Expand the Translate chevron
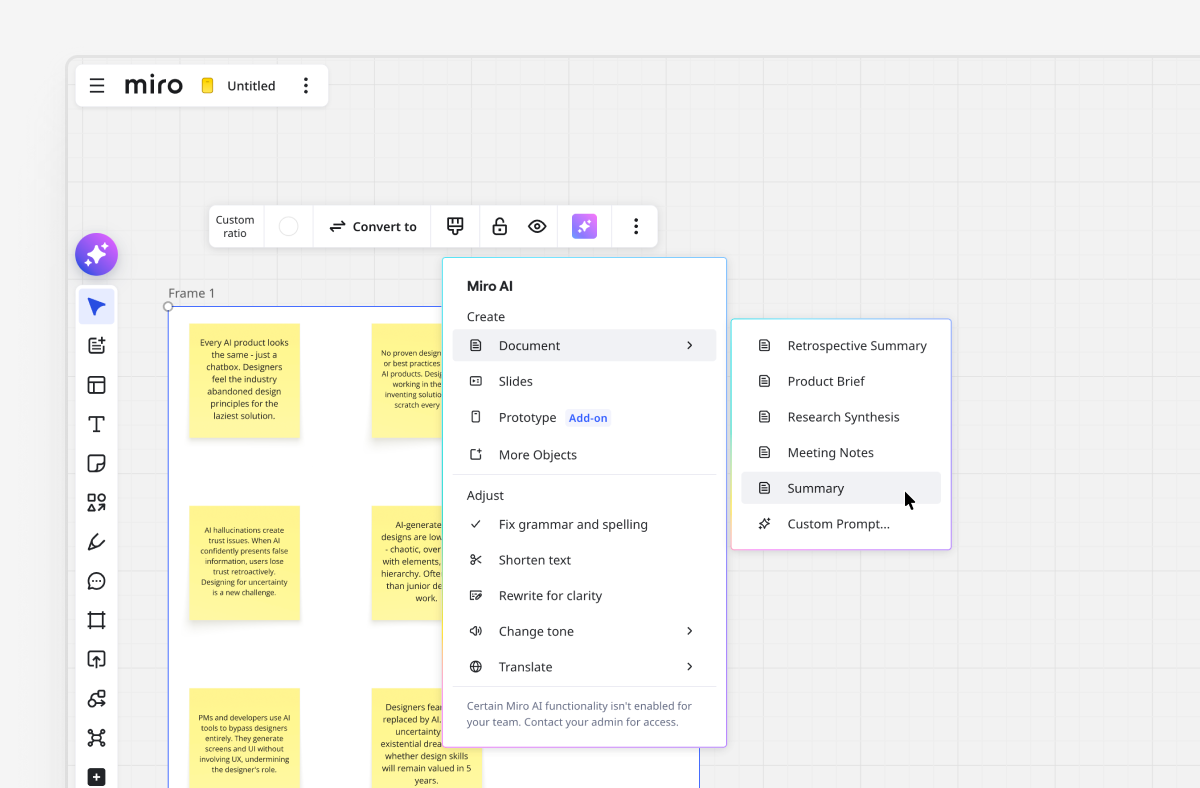 coord(690,667)
